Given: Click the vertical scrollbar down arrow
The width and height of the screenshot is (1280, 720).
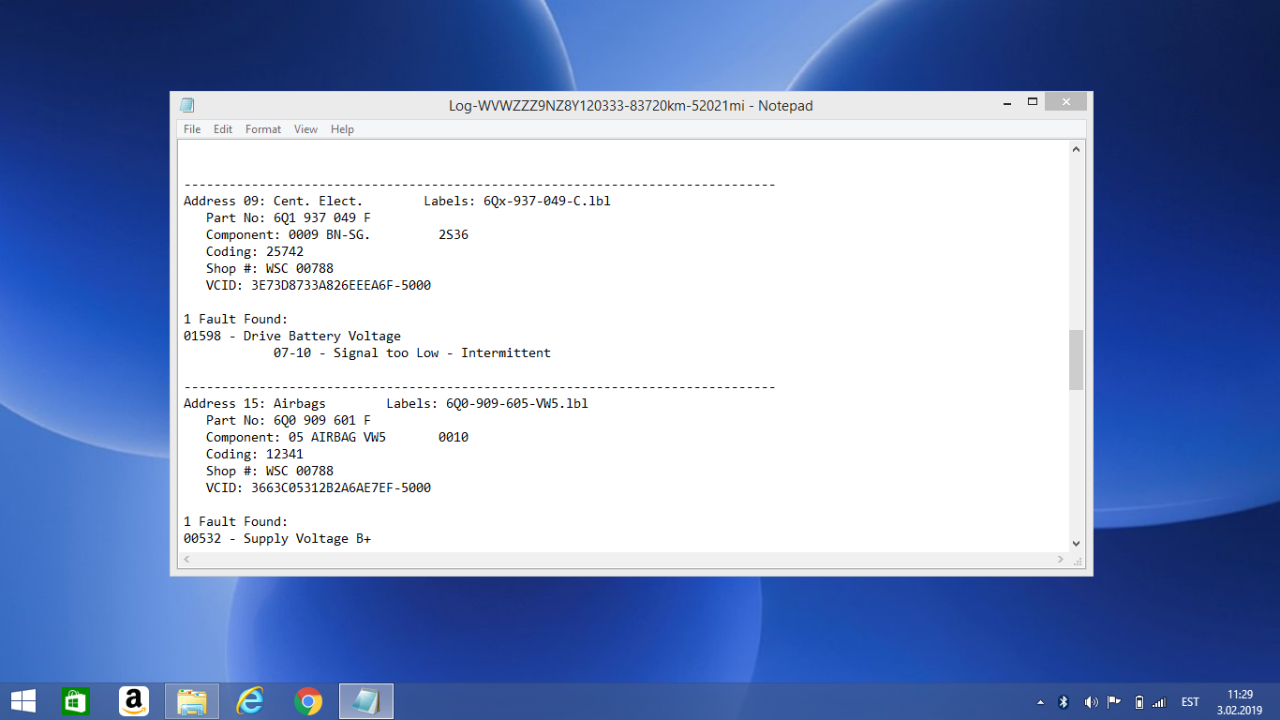Looking at the screenshot, I should 1076,543.
